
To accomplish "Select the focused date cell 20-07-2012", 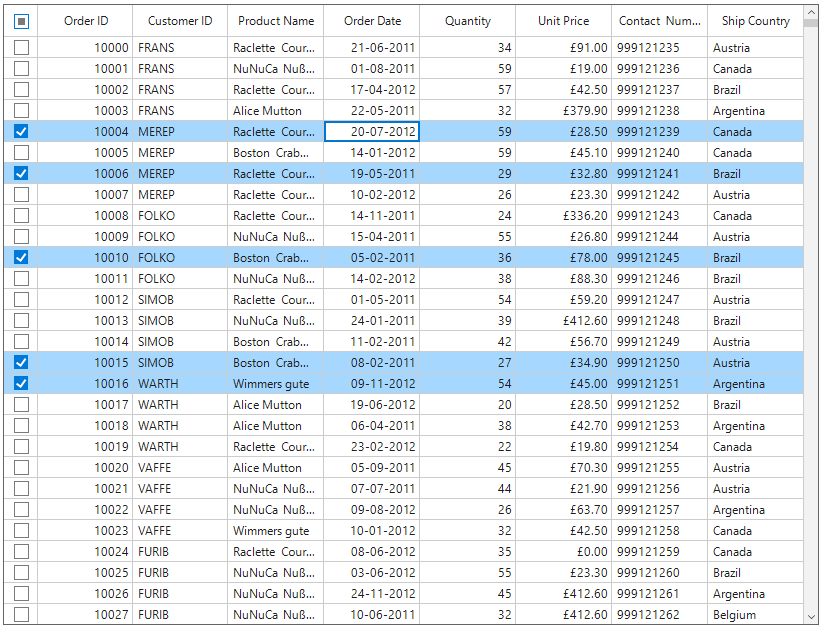I will tap(372, 132).
